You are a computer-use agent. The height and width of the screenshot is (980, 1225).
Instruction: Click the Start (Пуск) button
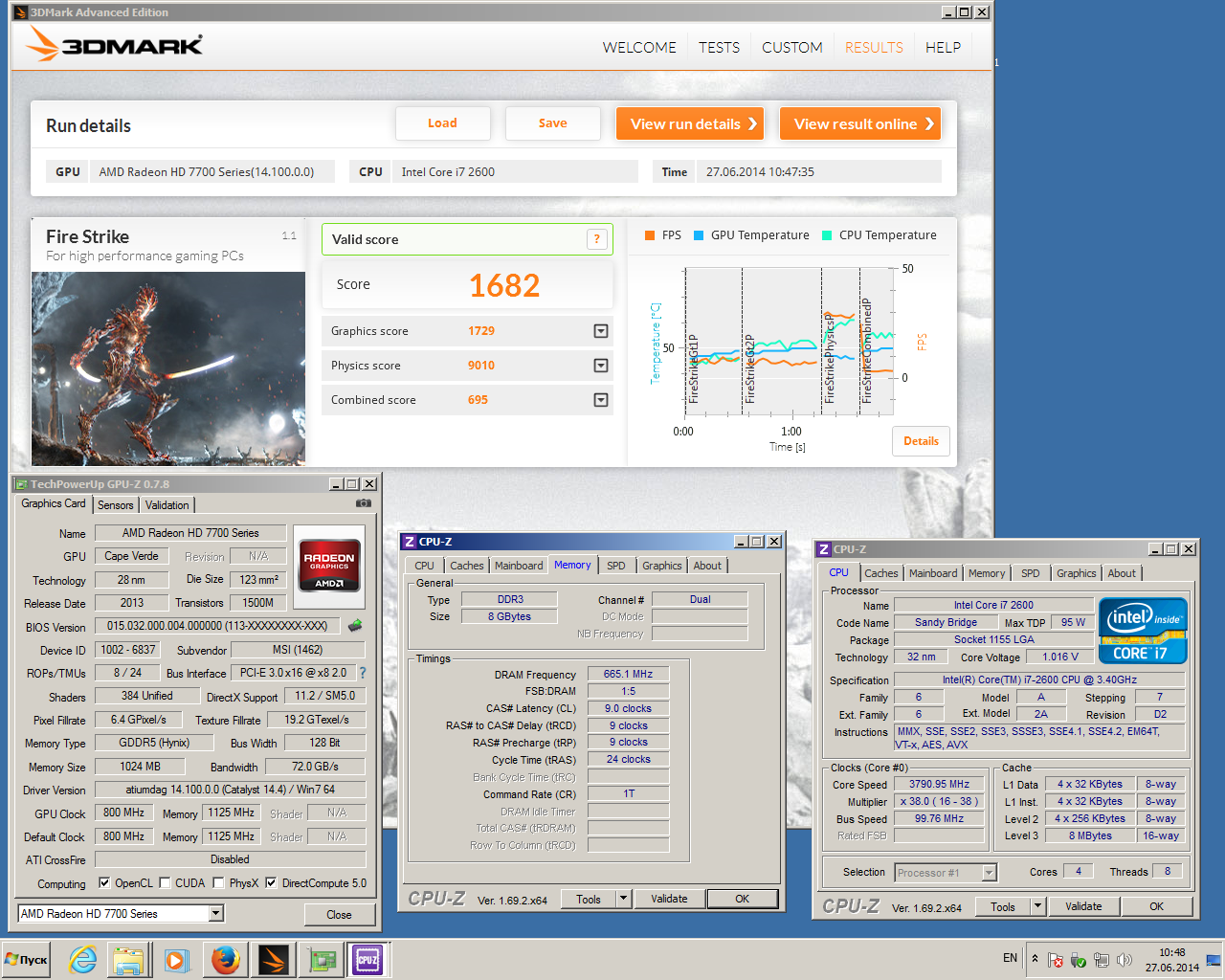click(27, 960)
